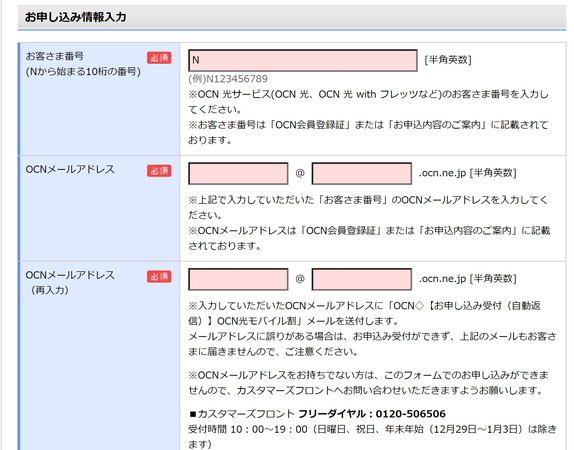574x450 pixels.
Task: Click the ■カスタマーズフロント text
Action: click(242, 414)
